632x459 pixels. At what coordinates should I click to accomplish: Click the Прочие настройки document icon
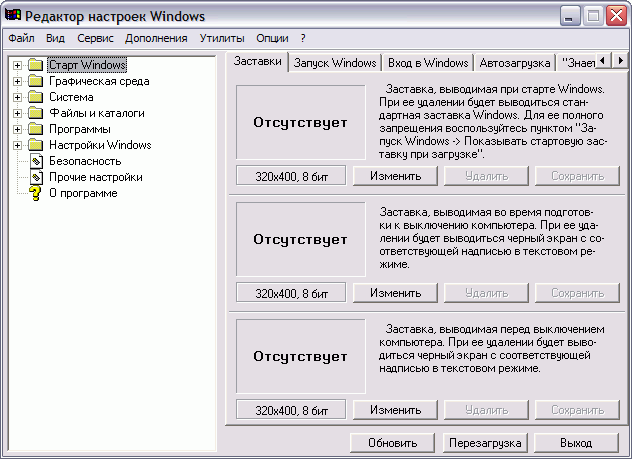click(36, 177)
